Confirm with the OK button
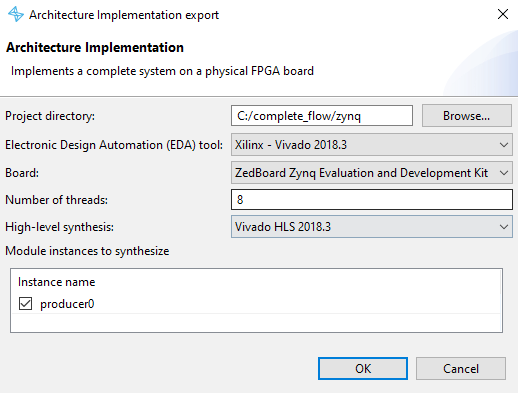The image size is (518, 393). pos(363,369)
